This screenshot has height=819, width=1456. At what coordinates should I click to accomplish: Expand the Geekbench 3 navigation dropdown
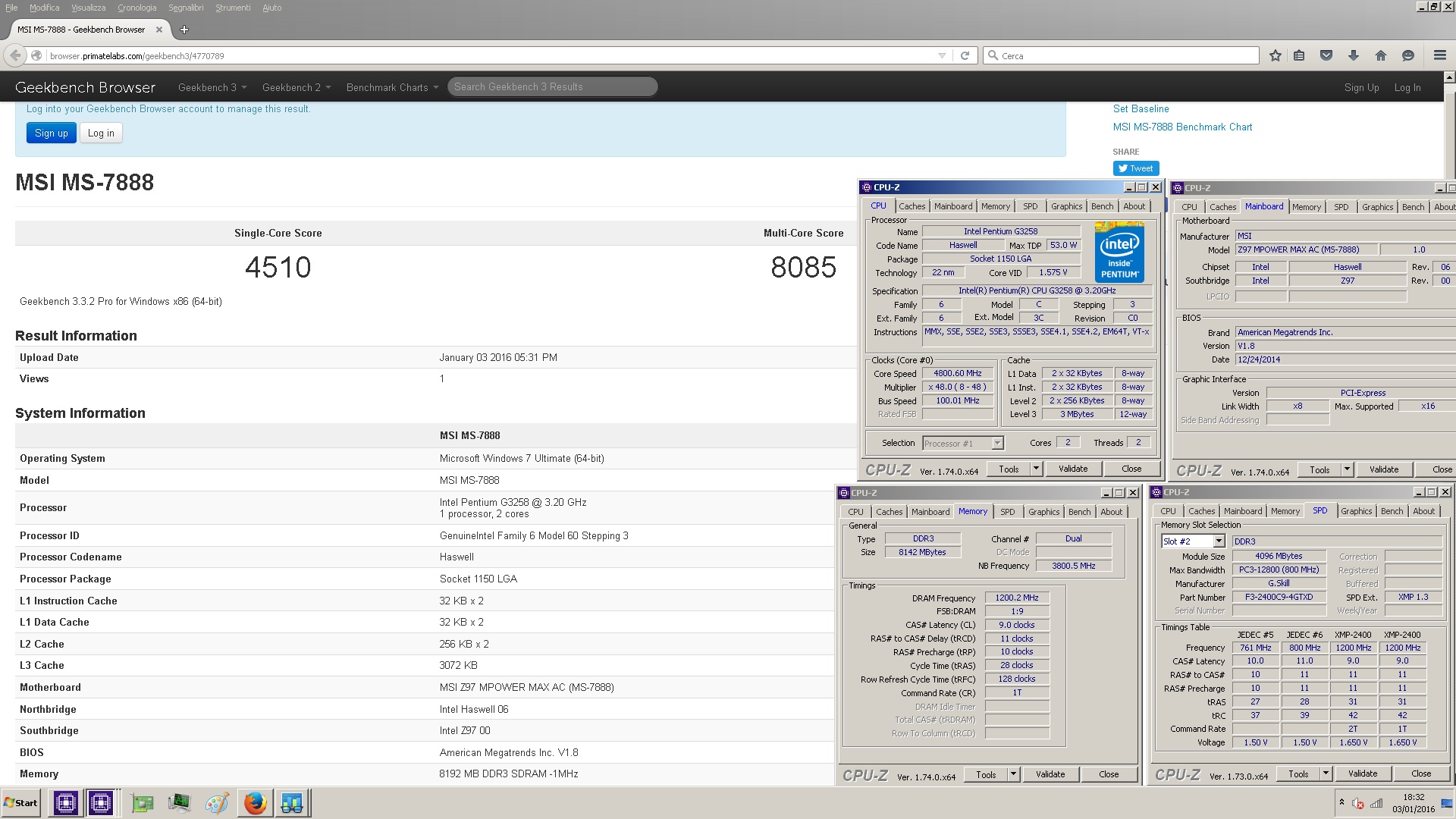coord(212,87)
